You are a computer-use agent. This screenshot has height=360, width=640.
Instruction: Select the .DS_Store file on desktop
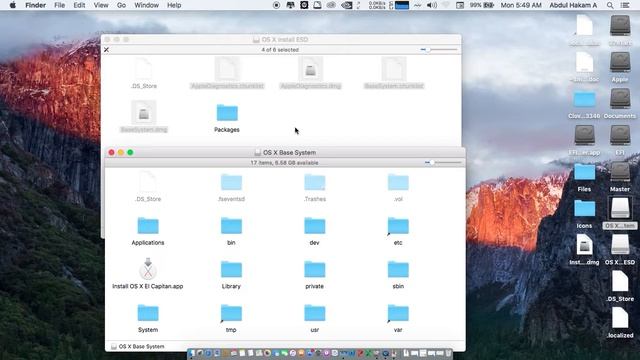(620, 282)
